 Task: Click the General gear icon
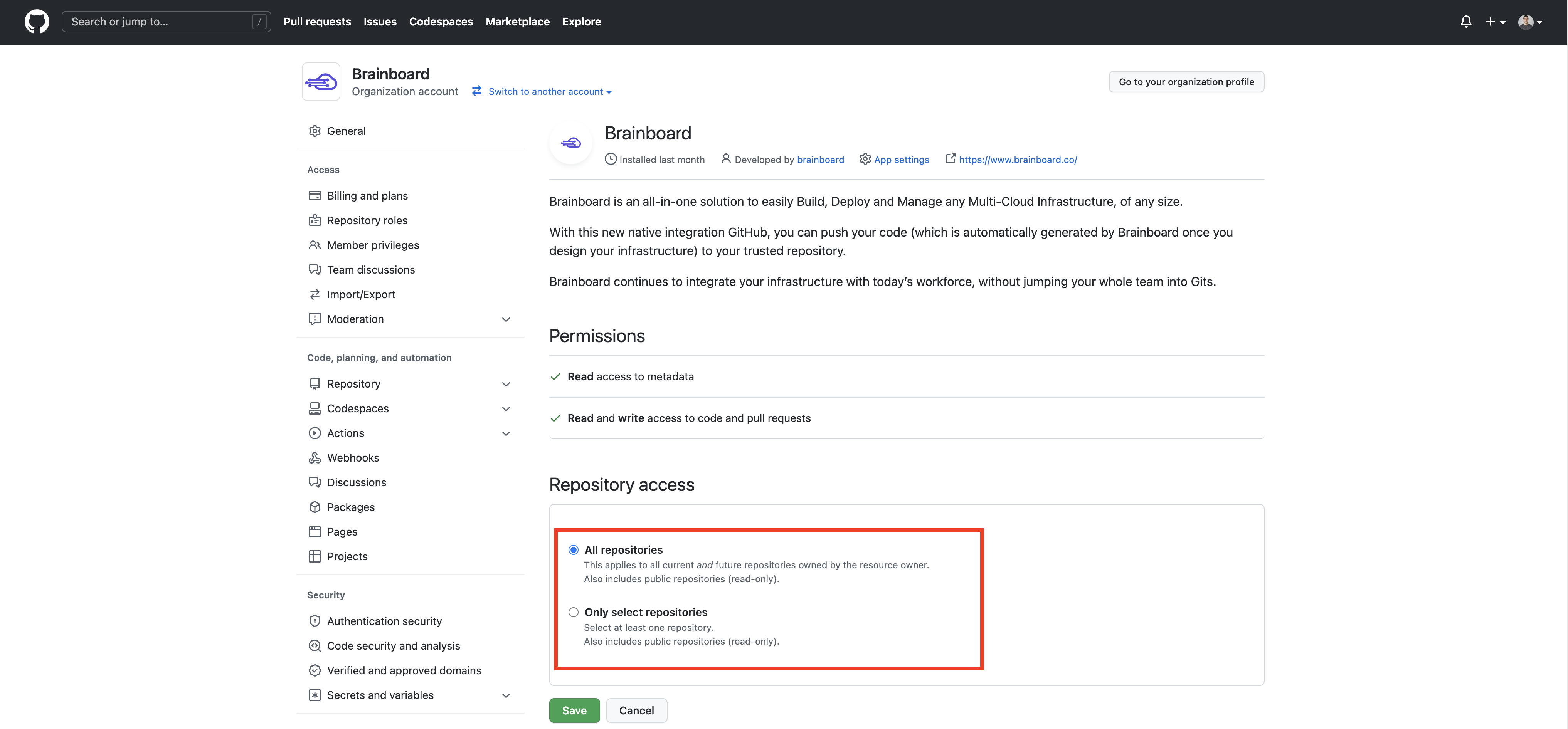314,131
